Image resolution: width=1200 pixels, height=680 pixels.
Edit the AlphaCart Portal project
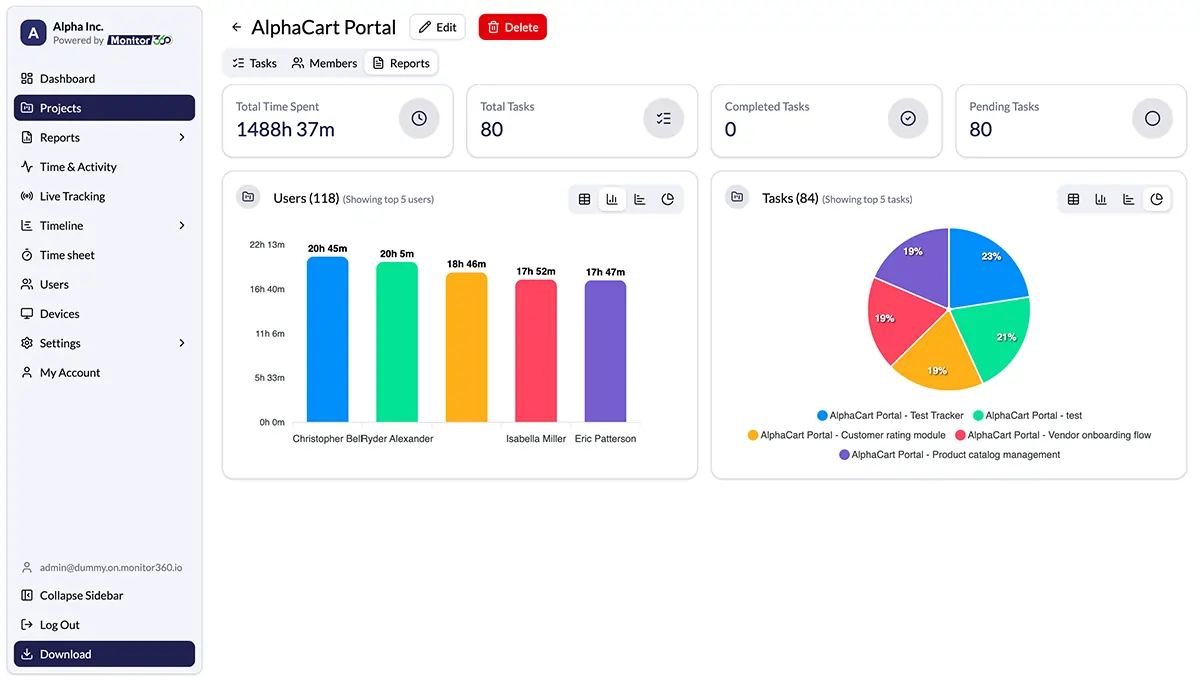437,27
